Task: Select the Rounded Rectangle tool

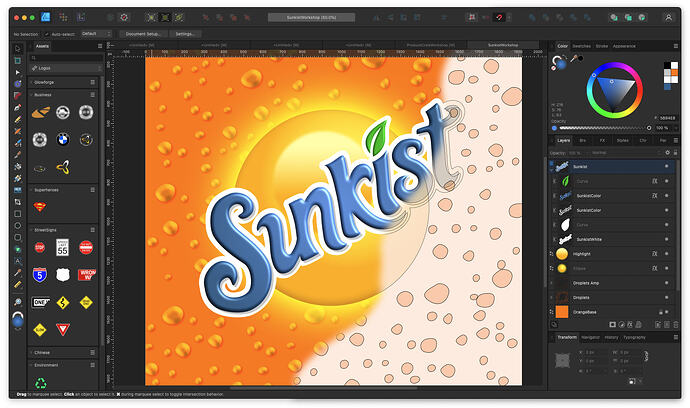Action: tap(18, 237)
